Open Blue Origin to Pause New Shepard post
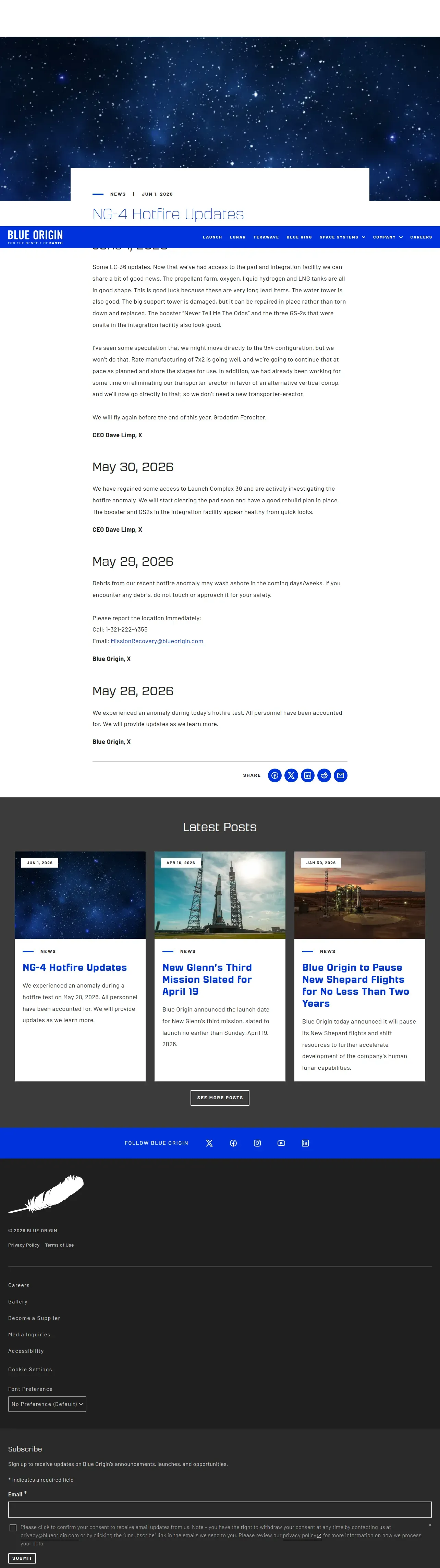 (355, 985)
